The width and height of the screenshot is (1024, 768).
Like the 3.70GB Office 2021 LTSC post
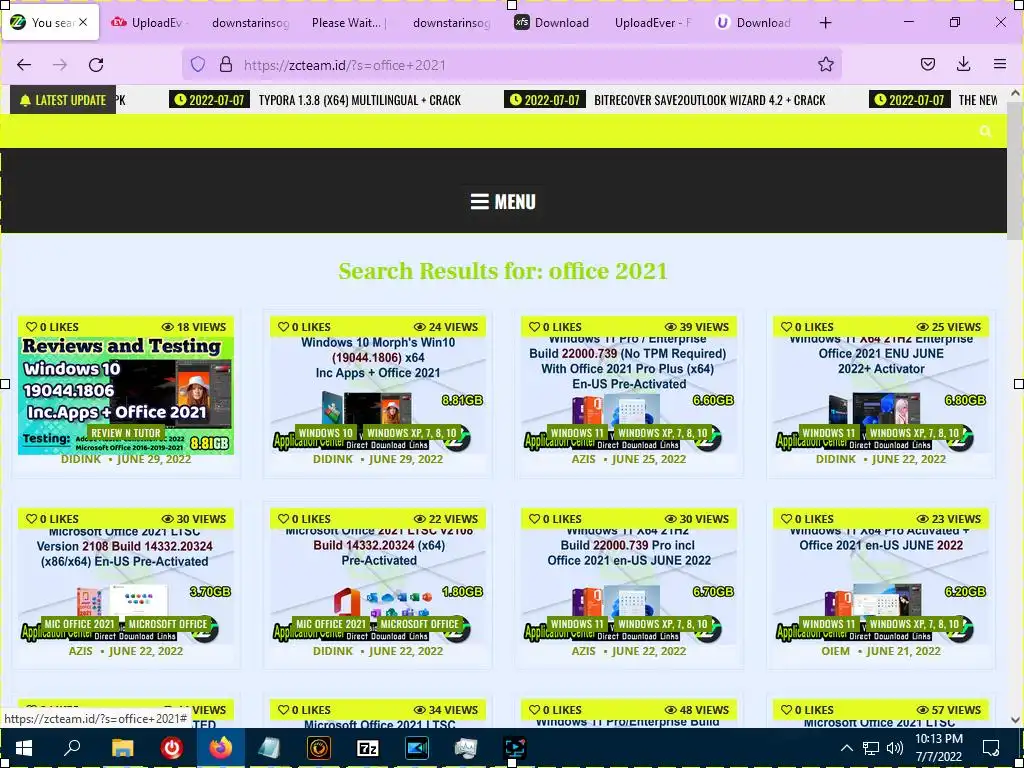(x=52, y=519)
